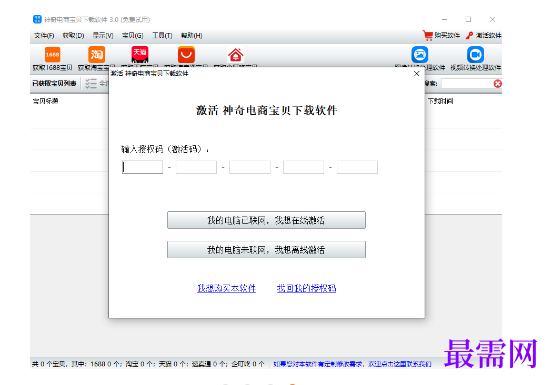Click the shopping cart buy software button

[441, 35]
